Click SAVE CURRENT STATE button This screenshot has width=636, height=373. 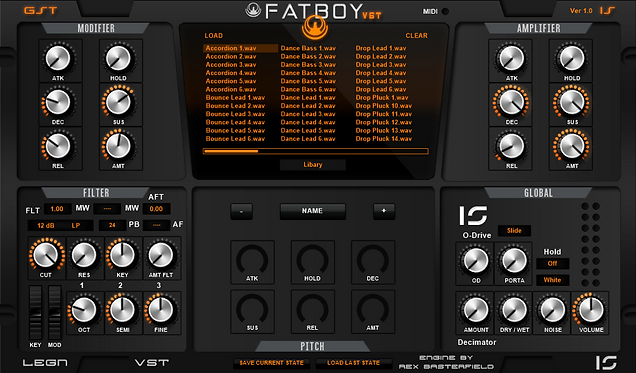click(271, 363)
